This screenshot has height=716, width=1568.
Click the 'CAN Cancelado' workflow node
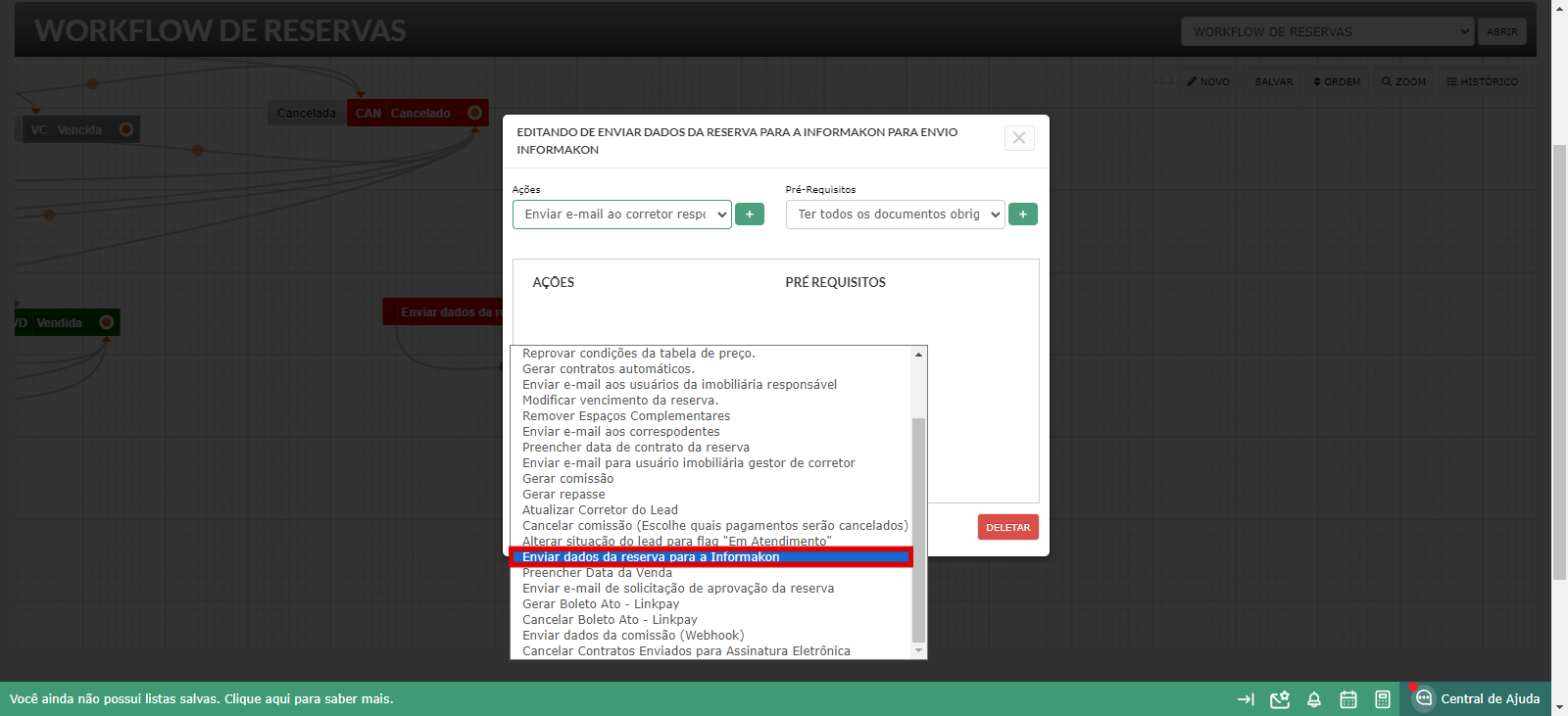tap(416, 113)
